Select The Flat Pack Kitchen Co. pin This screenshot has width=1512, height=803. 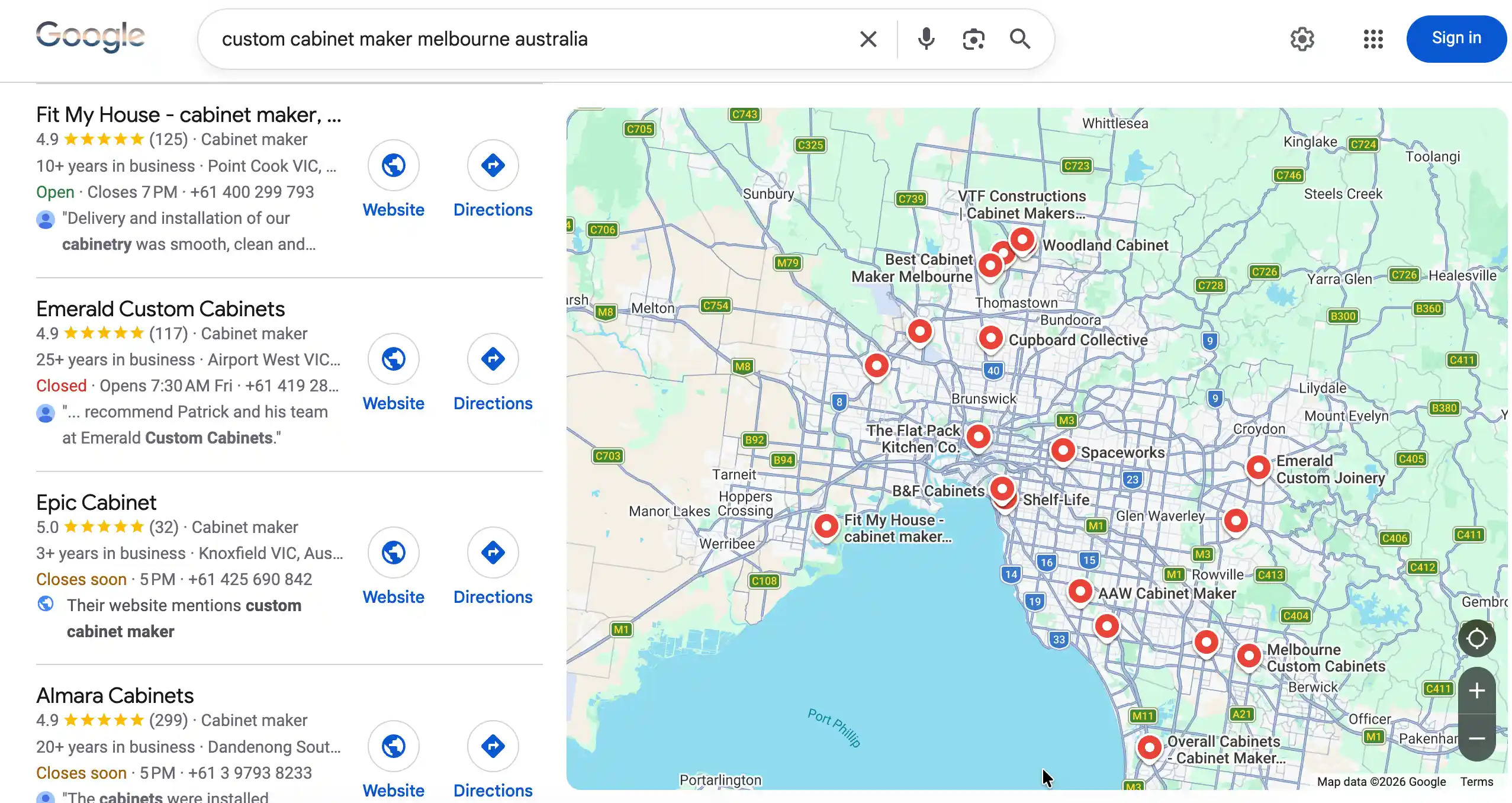point(979,437)
